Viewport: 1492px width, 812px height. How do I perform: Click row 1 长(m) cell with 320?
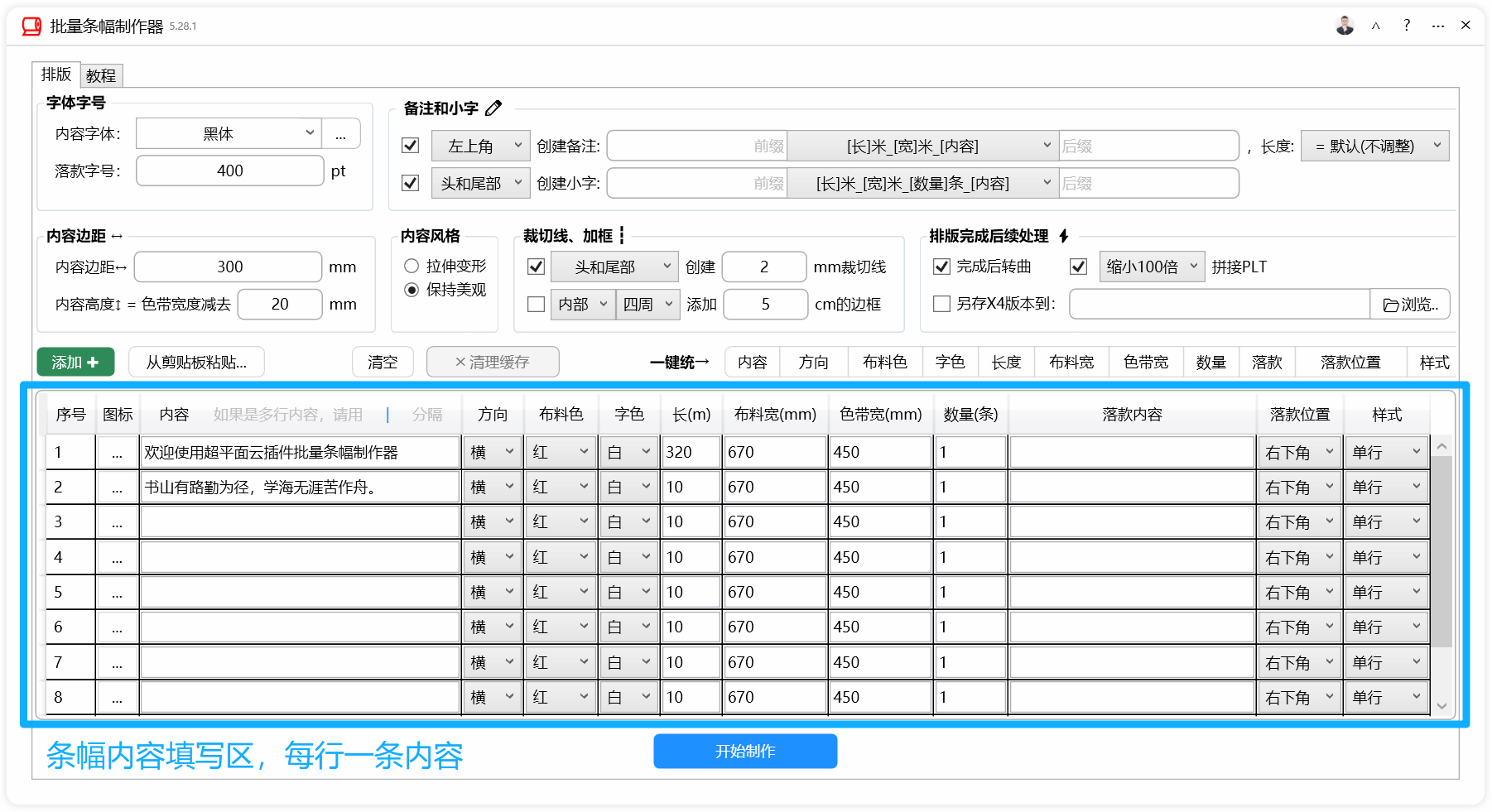pyautogui.click(x=691, y=453)
